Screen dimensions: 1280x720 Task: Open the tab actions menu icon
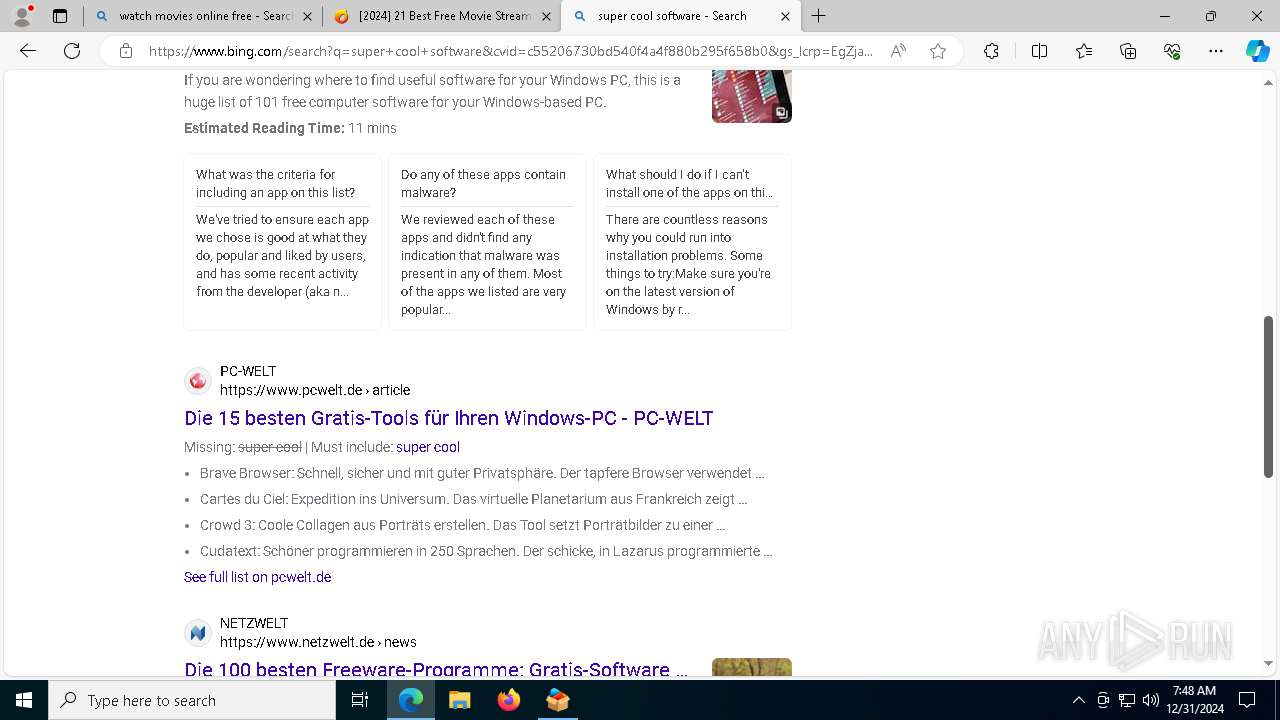[60, 16]
